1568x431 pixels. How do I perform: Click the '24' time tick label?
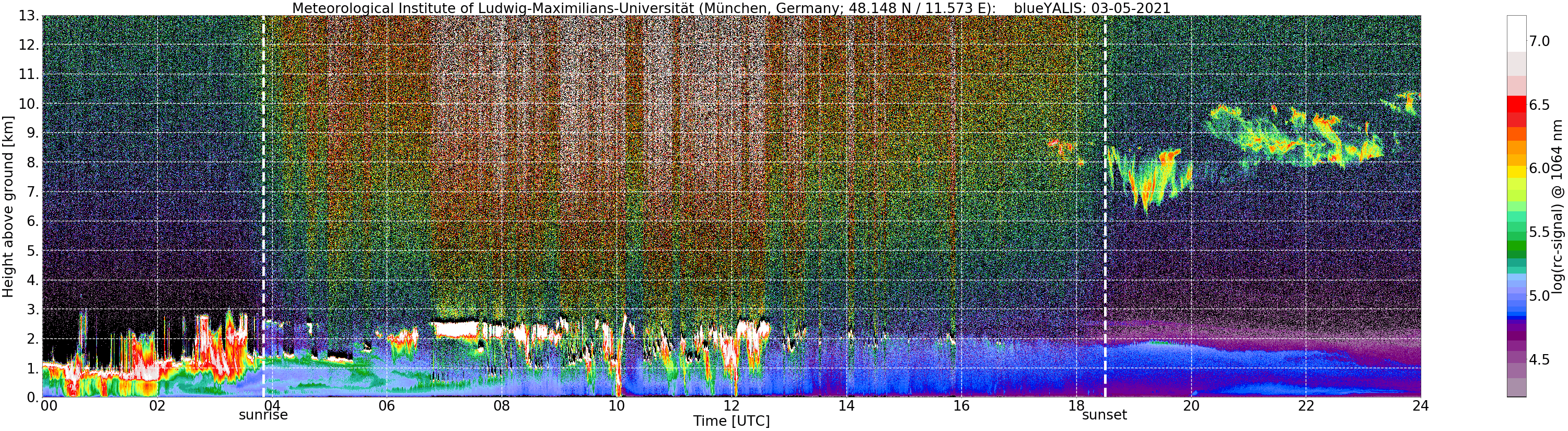1420,405
